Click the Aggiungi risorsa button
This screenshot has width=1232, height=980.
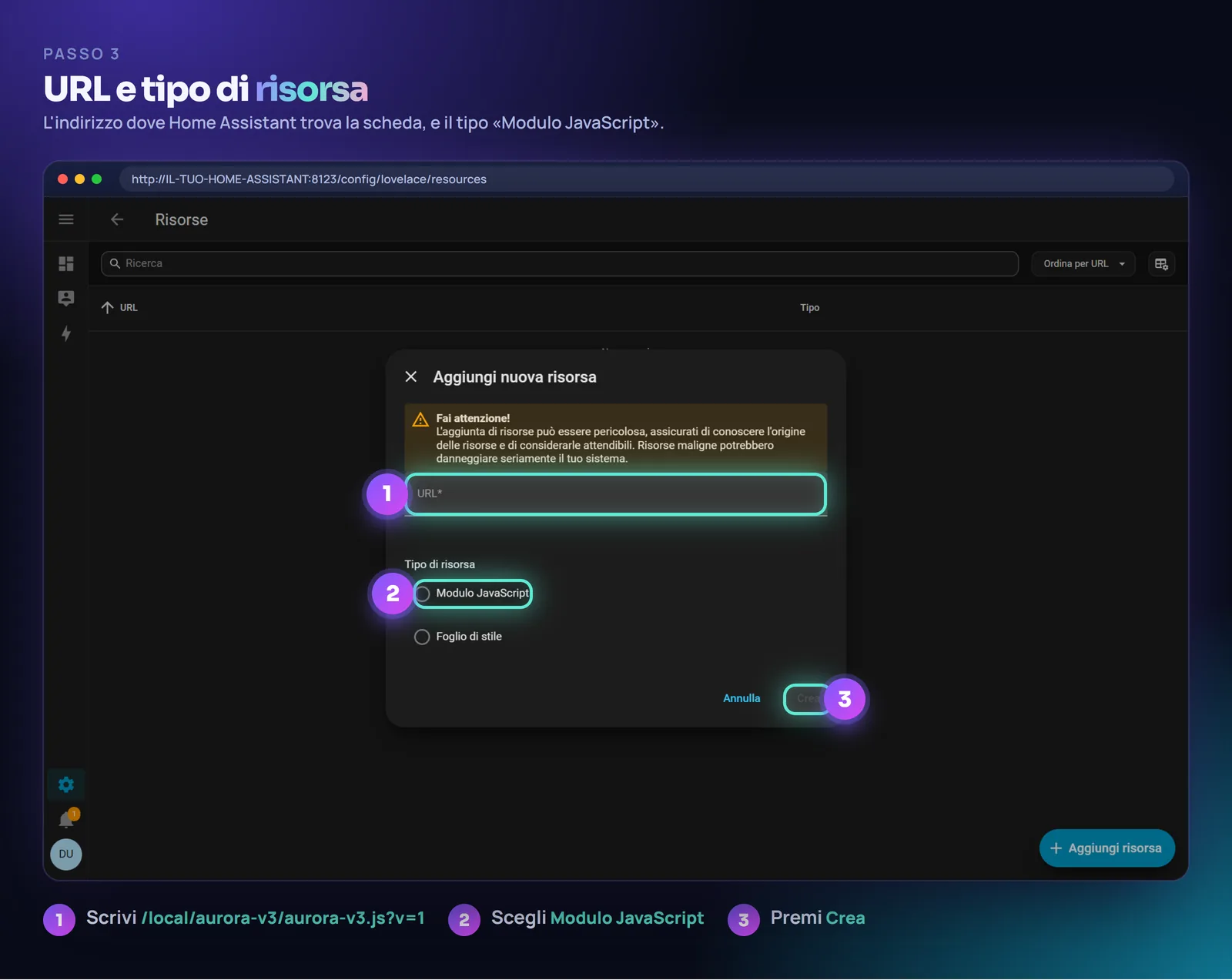coord(1107,848)
